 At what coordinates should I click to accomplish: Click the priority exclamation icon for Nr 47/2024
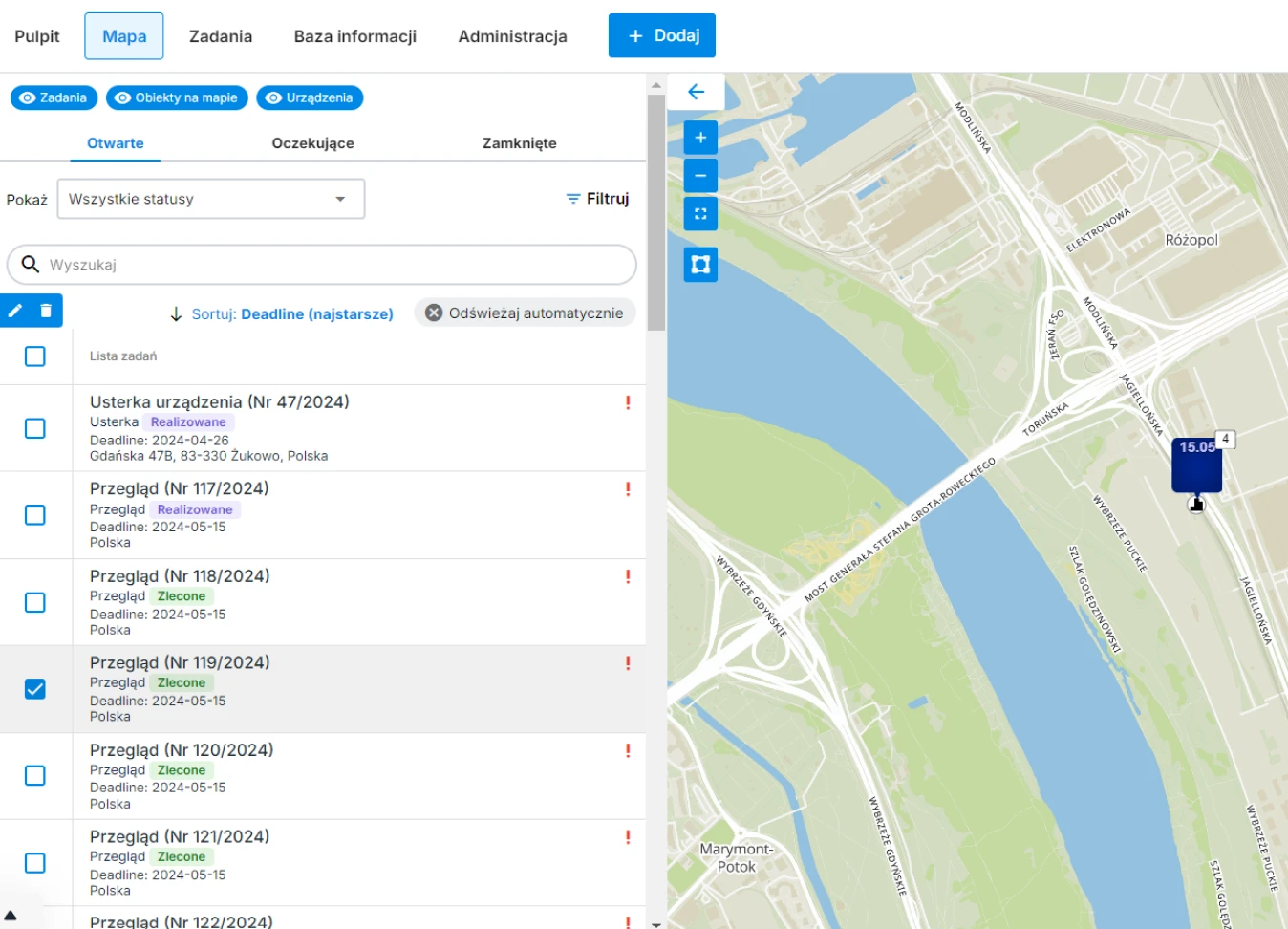[628, 402]
